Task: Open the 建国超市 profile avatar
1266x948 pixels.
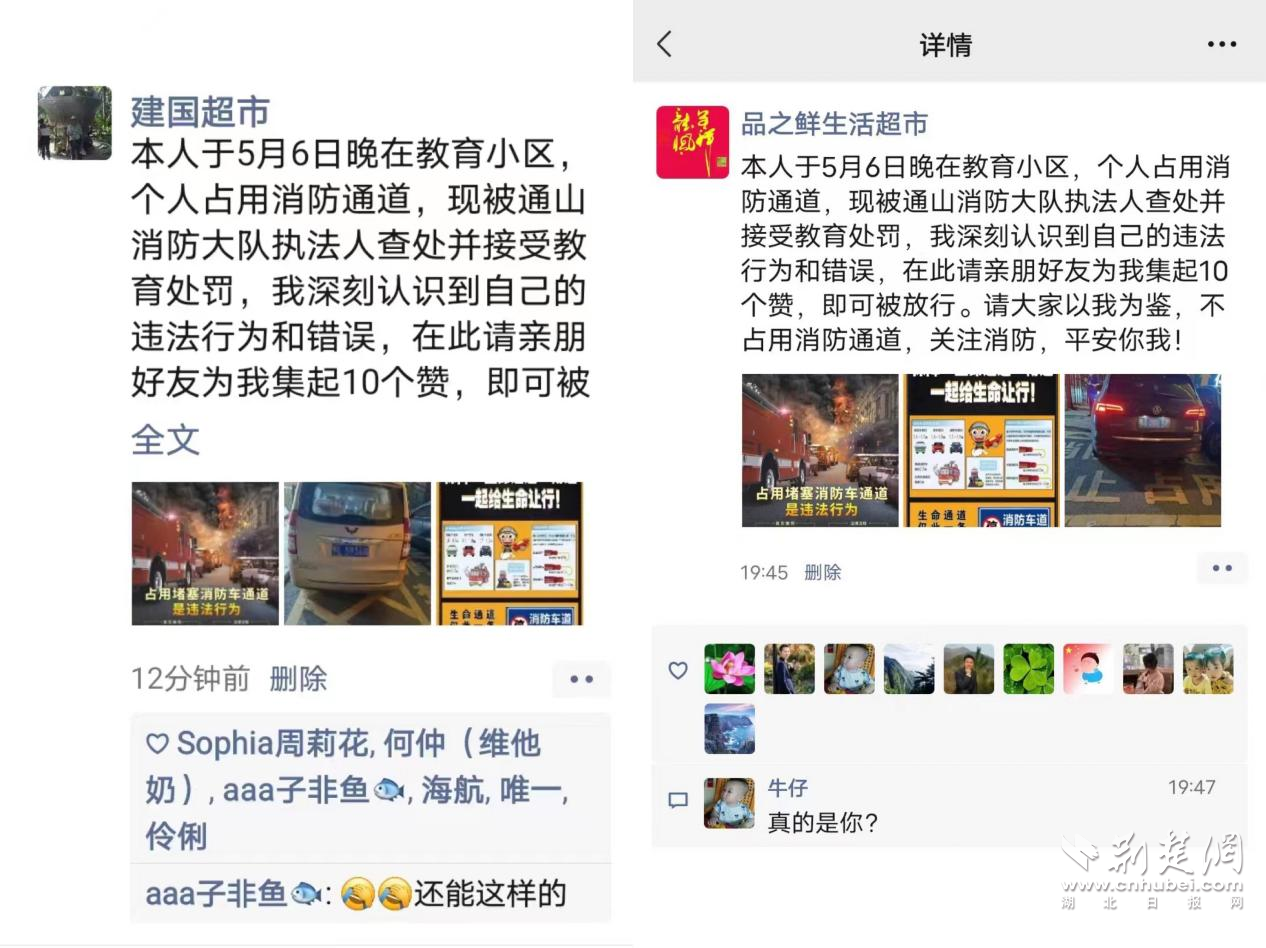Action: (x=75, y=123)
